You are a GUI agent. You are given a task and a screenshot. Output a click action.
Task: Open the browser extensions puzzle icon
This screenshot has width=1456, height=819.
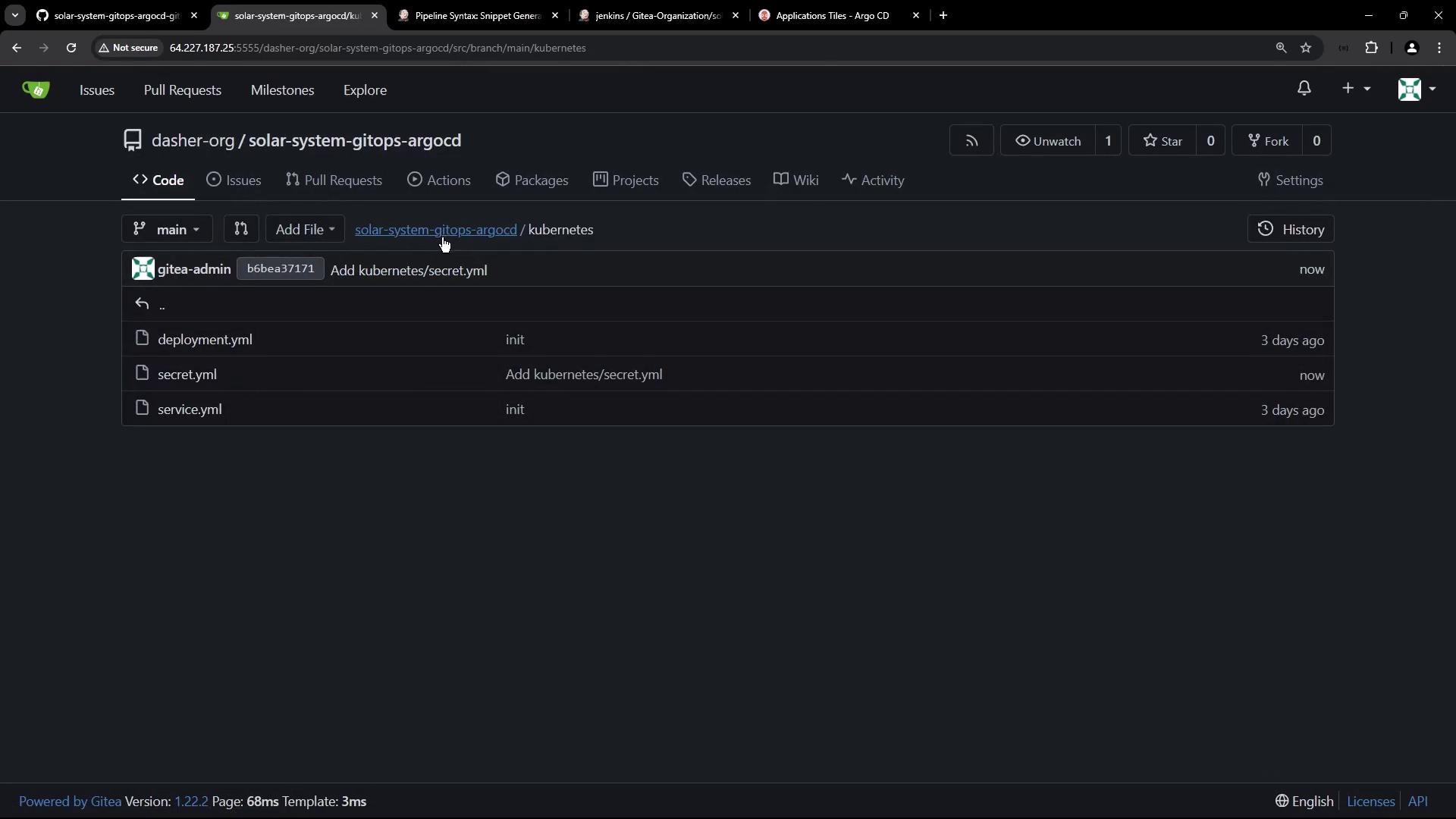click(x=1371, y=48)
